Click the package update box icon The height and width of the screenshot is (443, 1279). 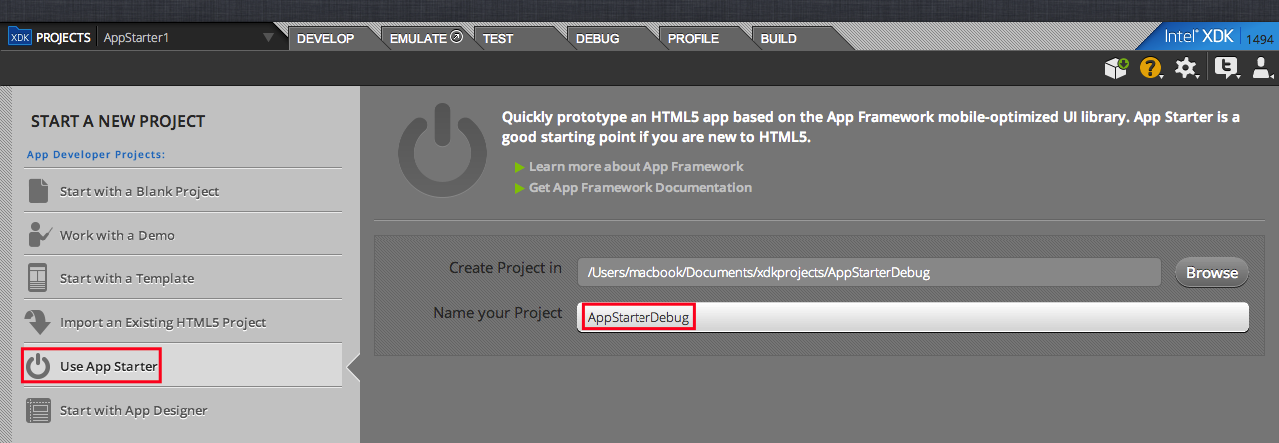1116,68
